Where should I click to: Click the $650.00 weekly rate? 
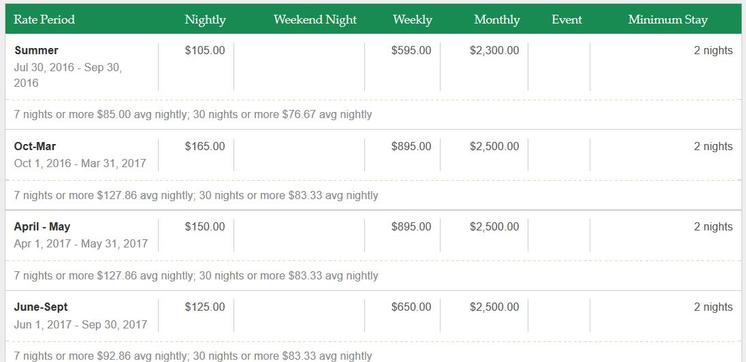coord(412,307)
